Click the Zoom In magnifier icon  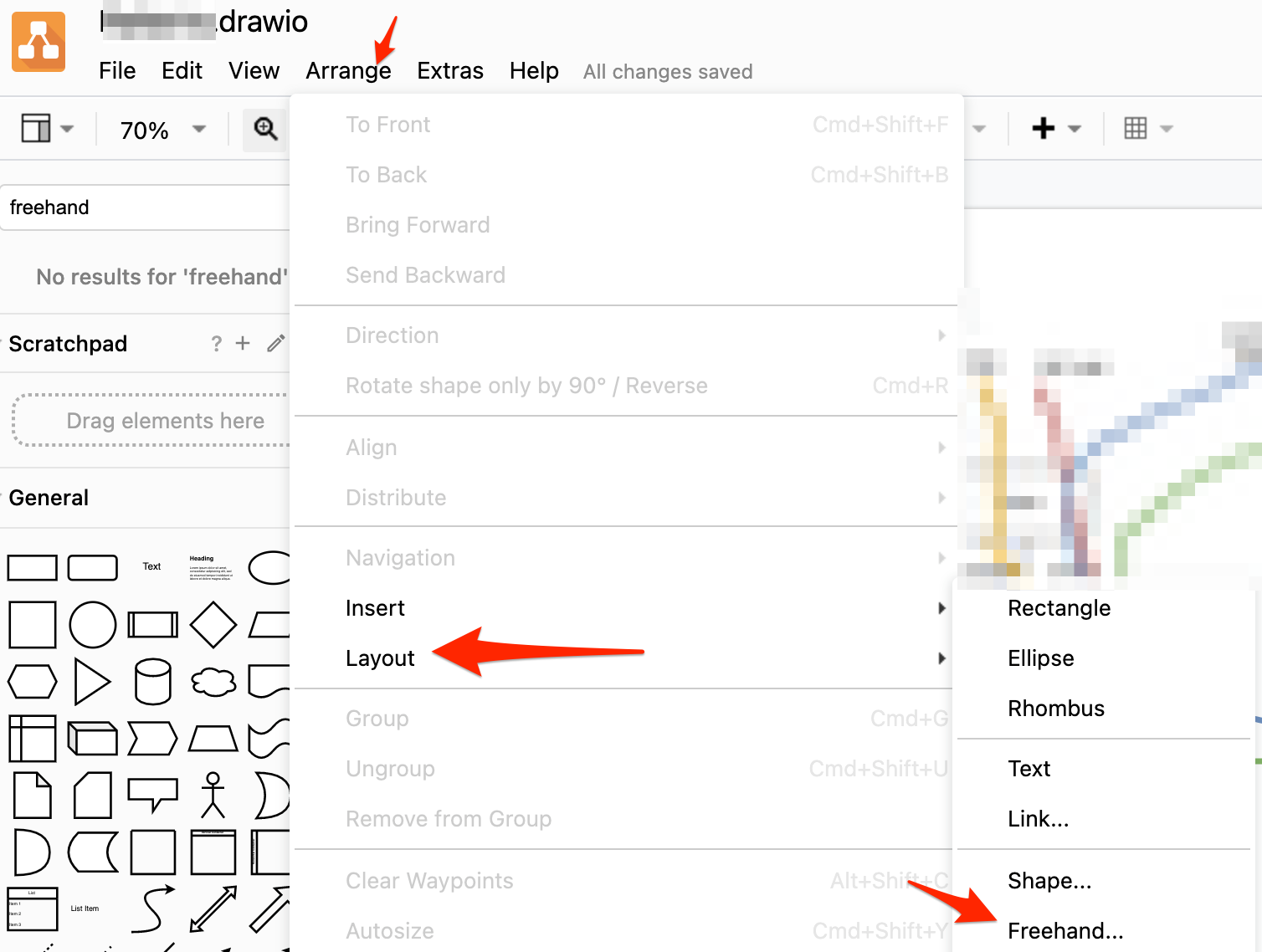[x=265, y=129]
